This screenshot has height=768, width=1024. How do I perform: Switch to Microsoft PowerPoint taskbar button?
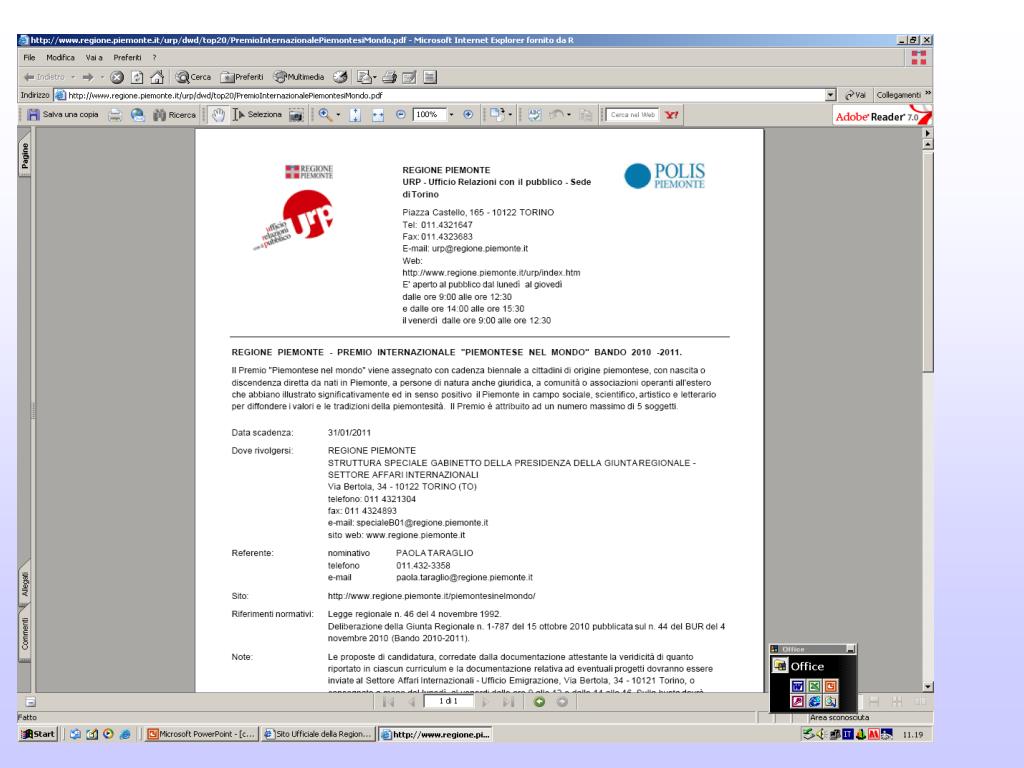[201, 734]
